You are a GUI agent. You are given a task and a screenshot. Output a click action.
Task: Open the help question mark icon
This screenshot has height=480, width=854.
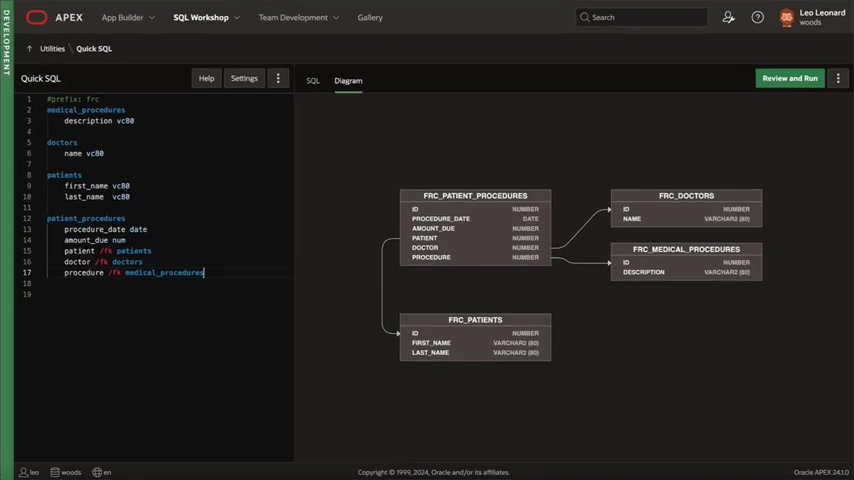(757, 17)
